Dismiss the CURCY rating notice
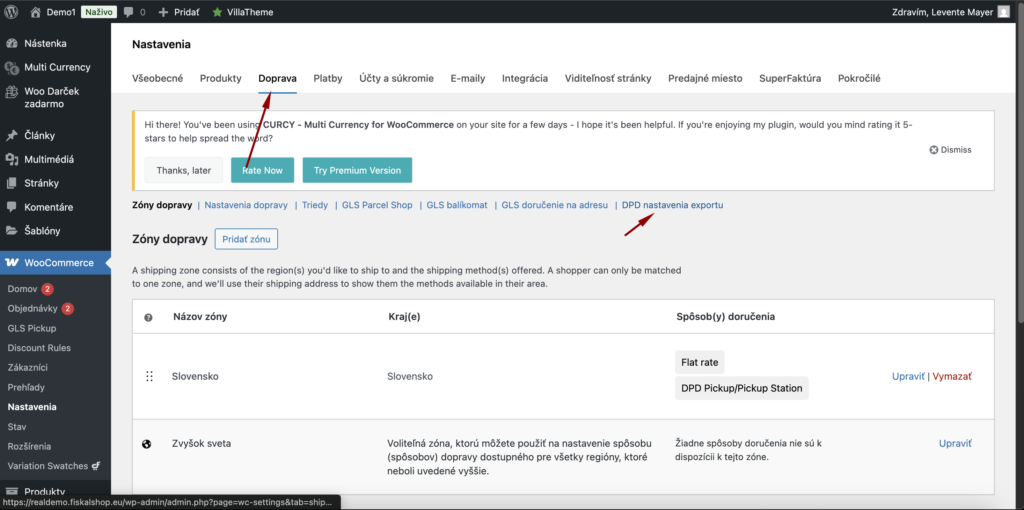The height and width of the screenshot is (510, 1024). click(x=950, y=150)
